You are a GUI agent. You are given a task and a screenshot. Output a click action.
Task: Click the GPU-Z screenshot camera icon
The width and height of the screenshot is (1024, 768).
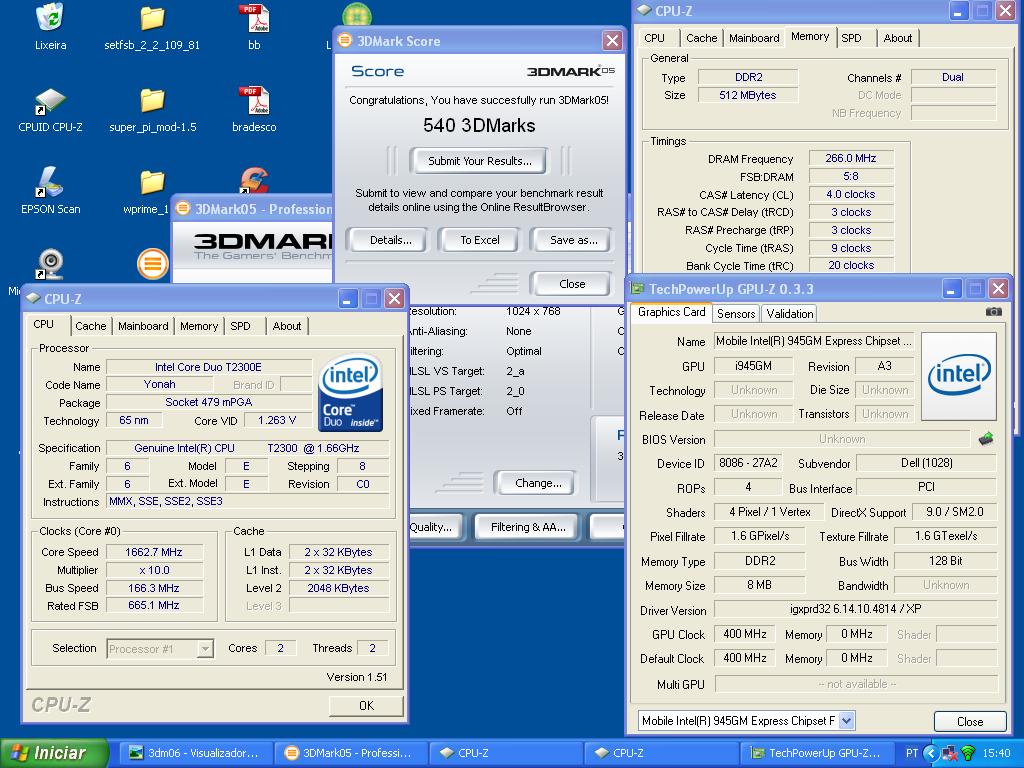pyautogui.click(x=993, y=312)
